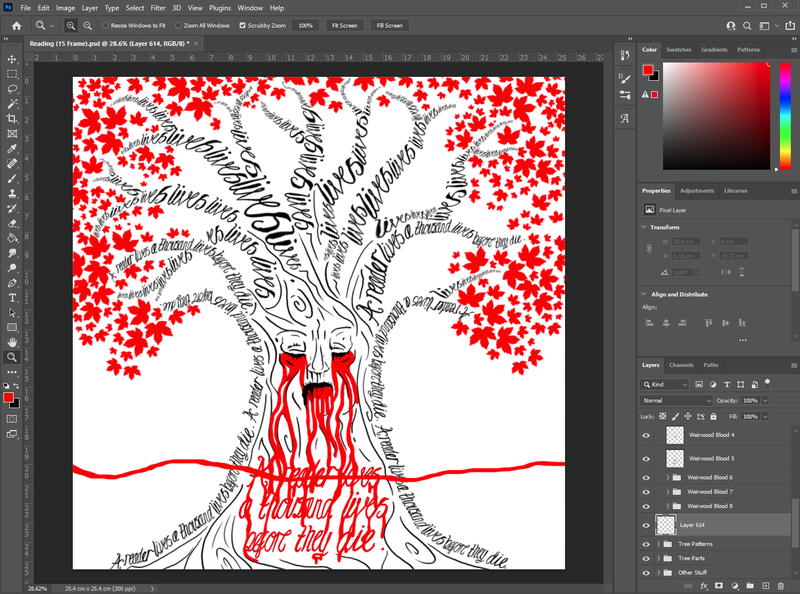Uncheck the Scrubby Zoom checkbox
The width and height of the screenshot is (800, 594).
click(243, 25)
